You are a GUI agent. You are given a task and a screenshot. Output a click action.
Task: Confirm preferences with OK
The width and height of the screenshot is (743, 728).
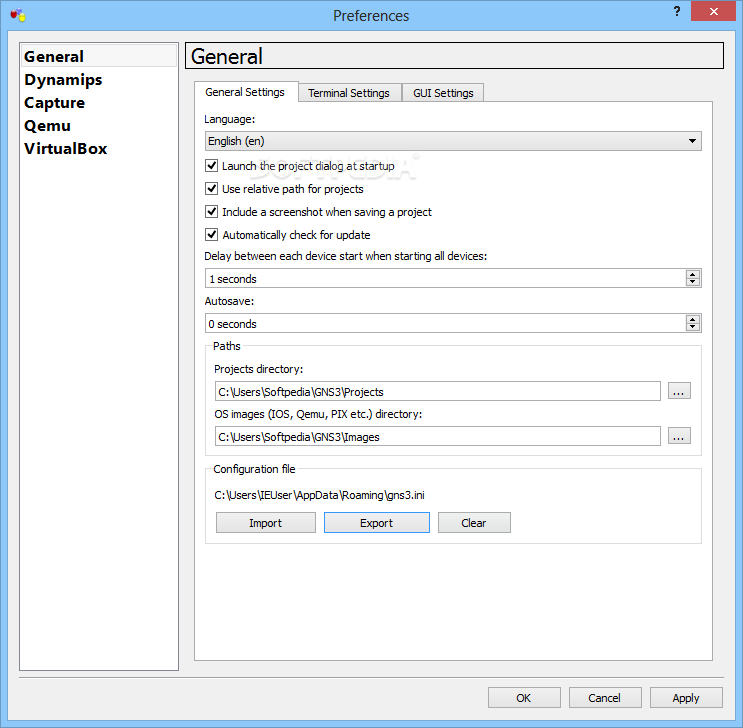[524, 698]
